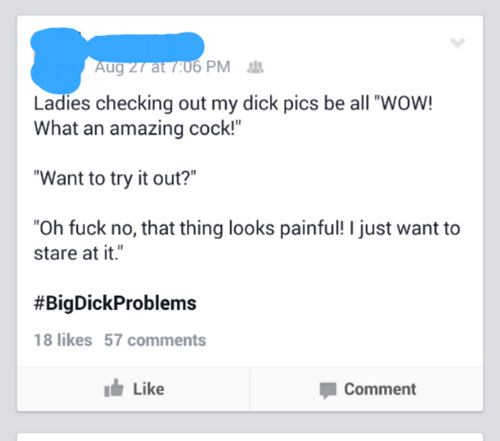
Task: Open the #BigDickProblems hashtag
Action: (x=115, y=303)
